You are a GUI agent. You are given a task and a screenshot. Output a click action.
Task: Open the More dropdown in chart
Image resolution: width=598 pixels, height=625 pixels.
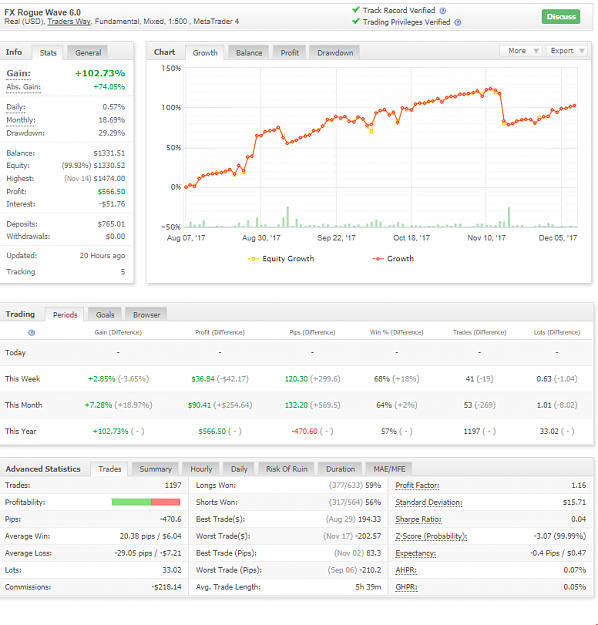point(520,51)
